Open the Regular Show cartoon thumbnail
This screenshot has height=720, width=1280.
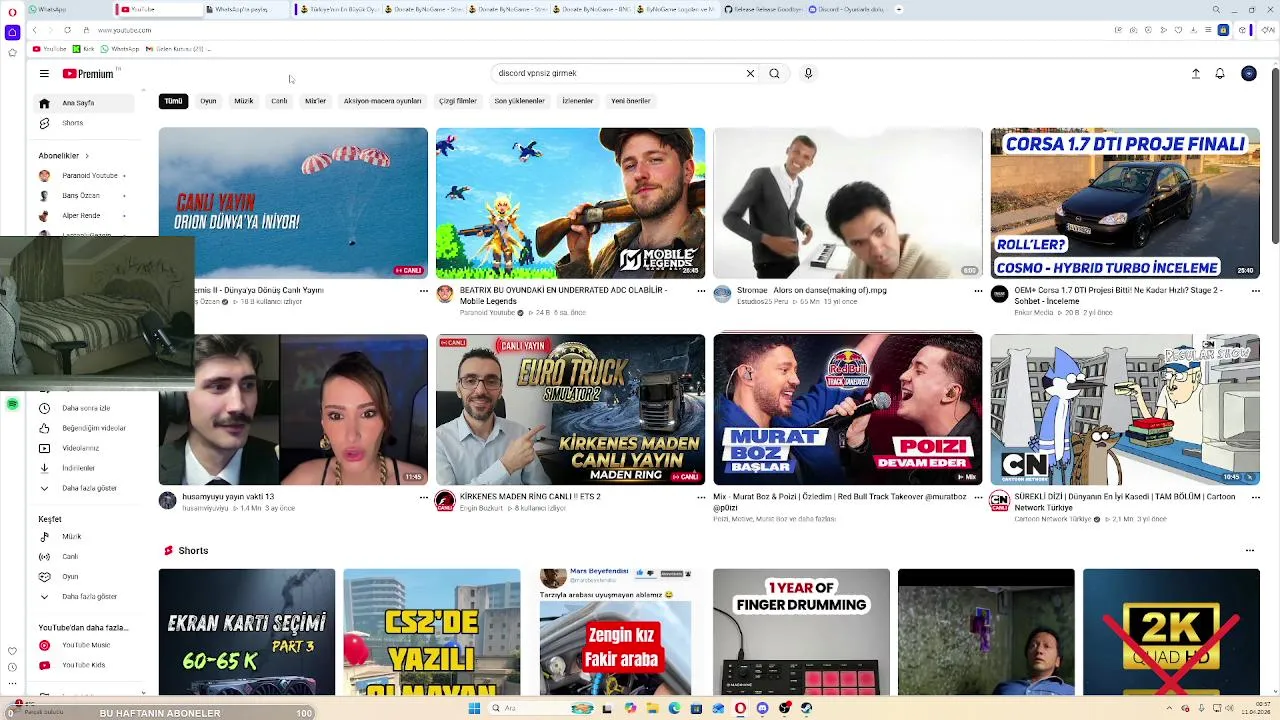point(1125,410)
